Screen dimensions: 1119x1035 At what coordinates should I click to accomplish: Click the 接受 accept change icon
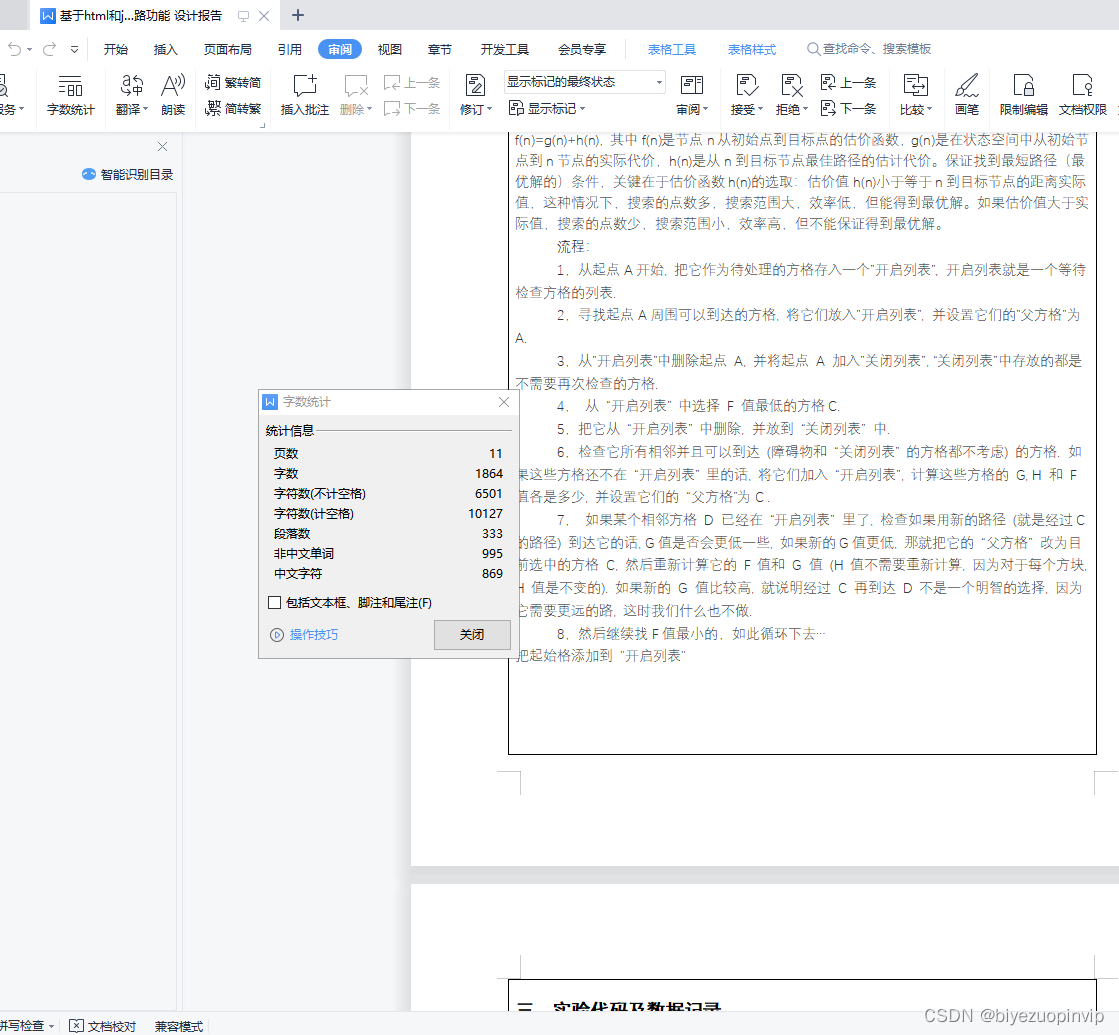click(x=746, y=86)
